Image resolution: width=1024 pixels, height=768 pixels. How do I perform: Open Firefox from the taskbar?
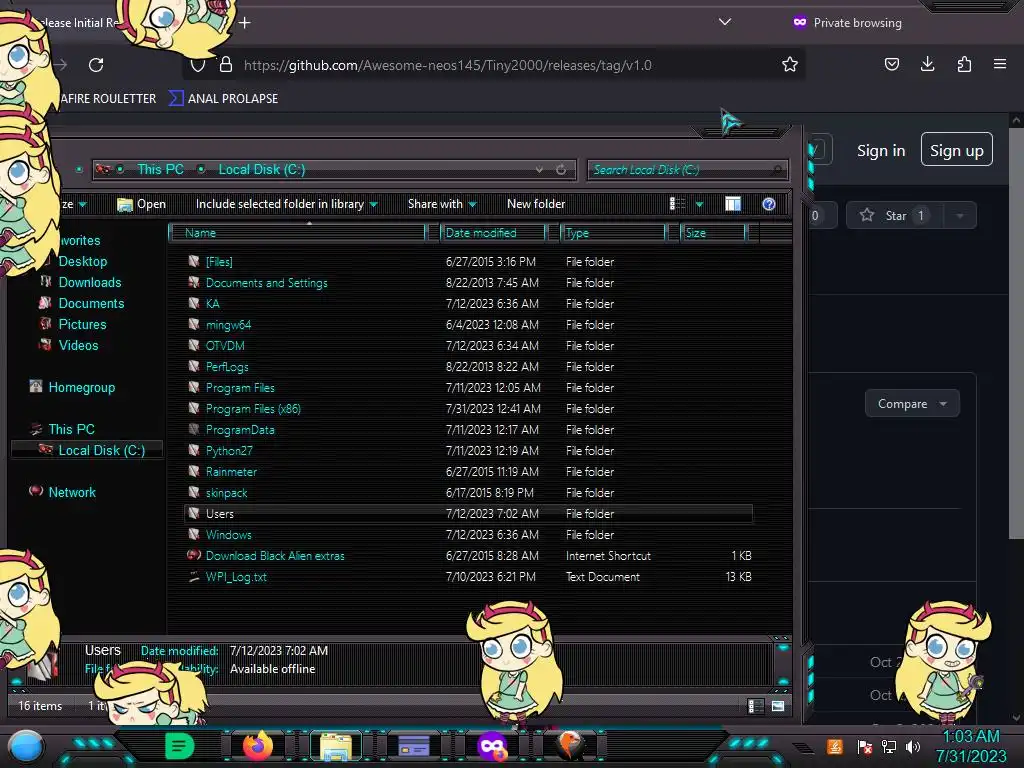pyautogui.click(x=257, y=746)
